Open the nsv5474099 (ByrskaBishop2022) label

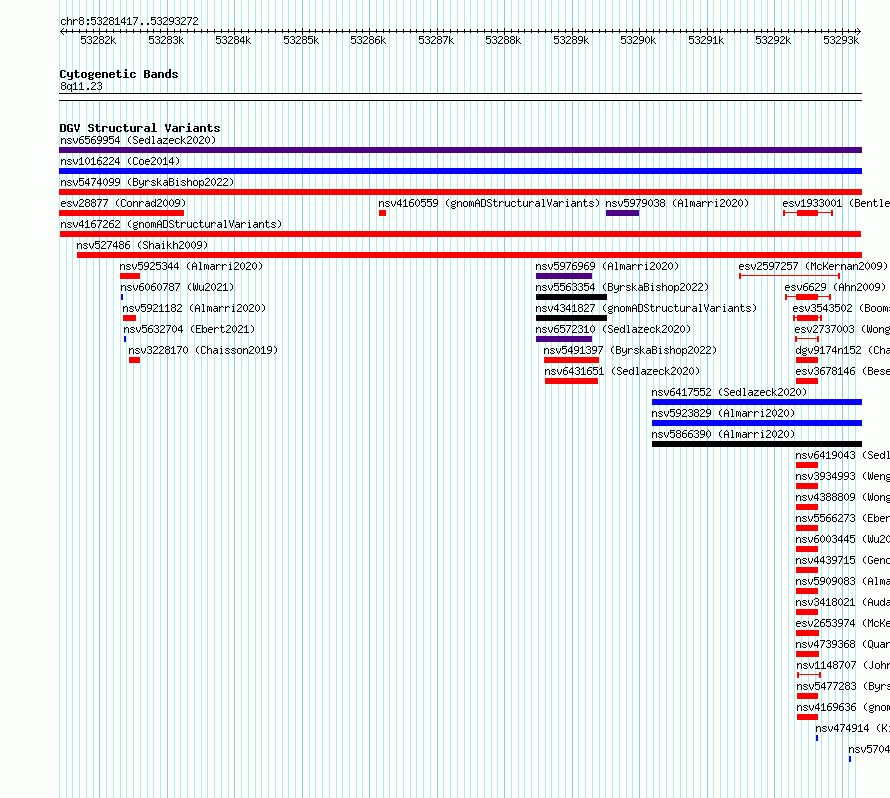tap(147, 182)
